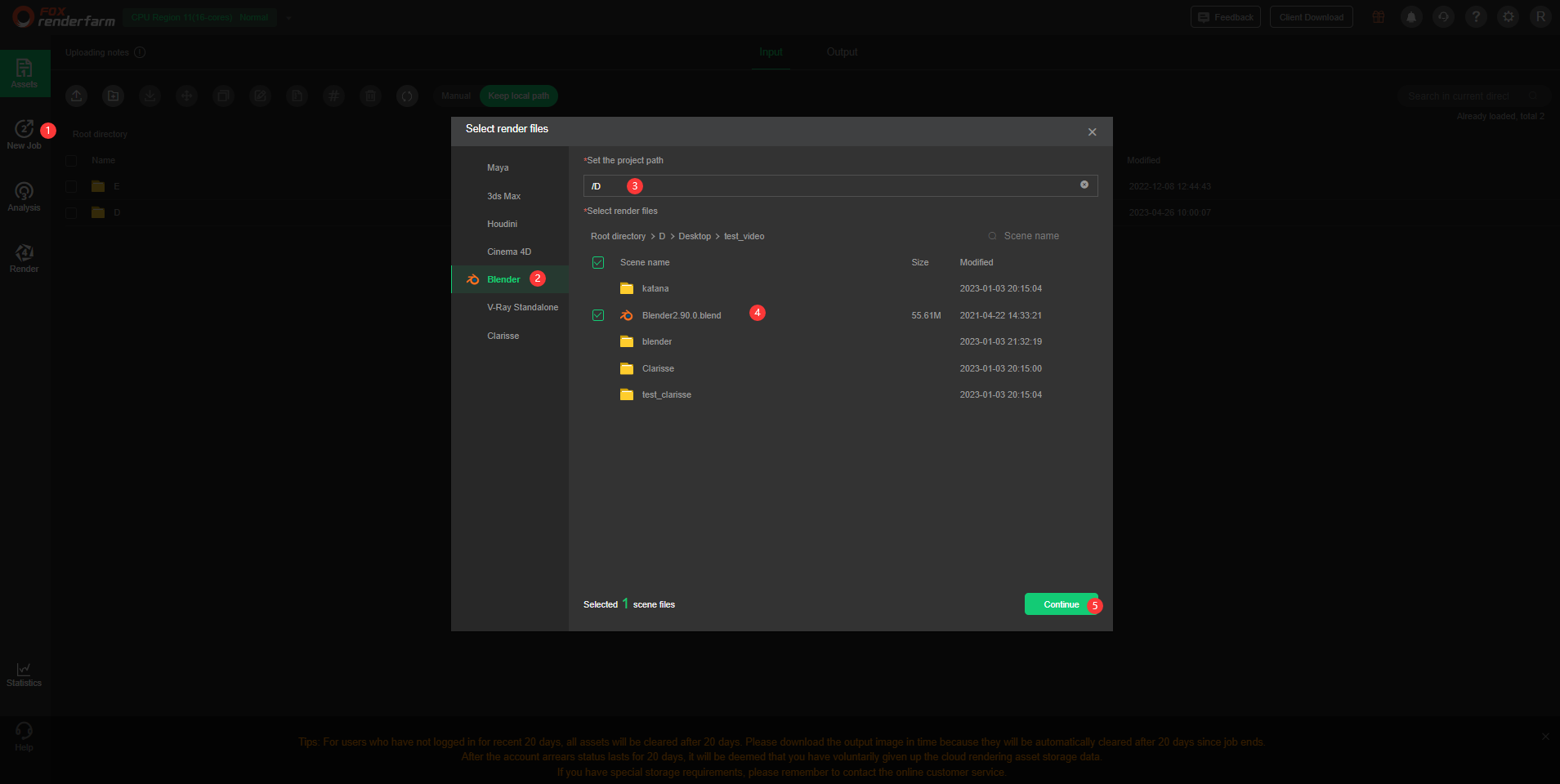Navigate to Desktop in the breadcrumb
Image resolution: width=1560 pixels, height=784 pixels.
pos(695,237)
